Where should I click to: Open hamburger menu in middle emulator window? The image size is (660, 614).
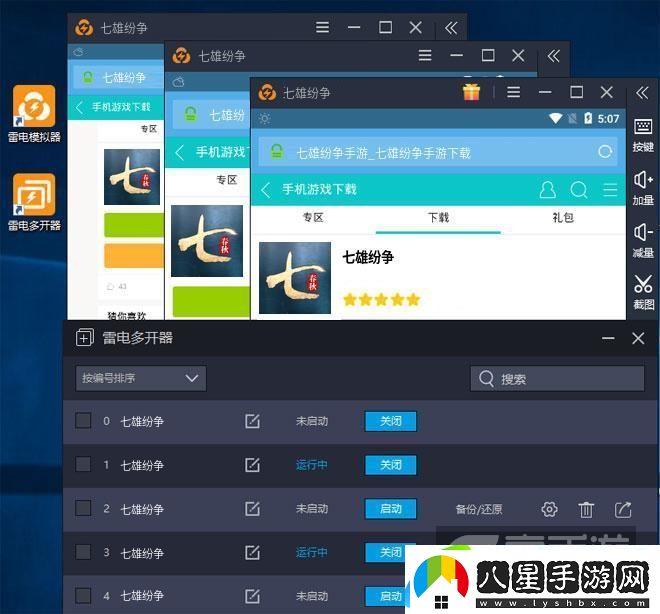[x=425, y=56]
